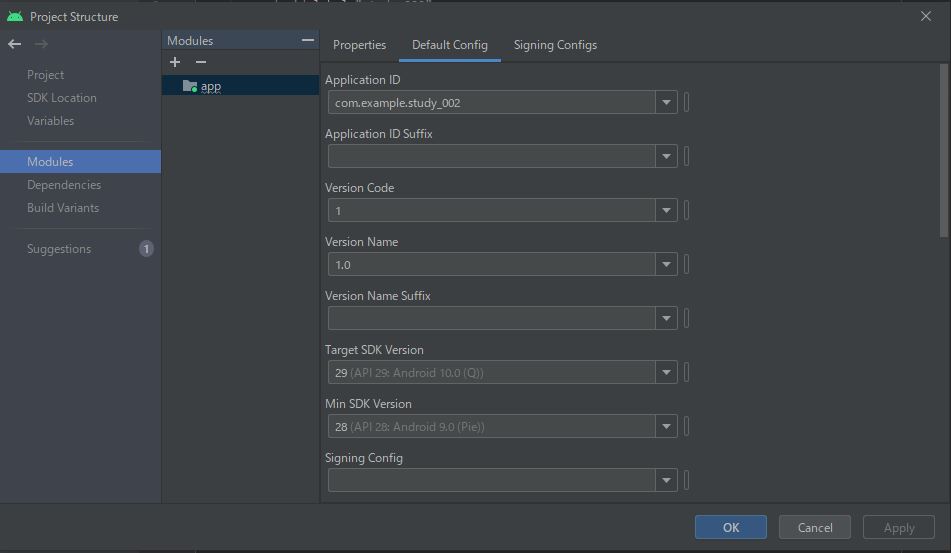The image size is (951, 553).
Task: Switch to the Properties tab
Action: 359,45
